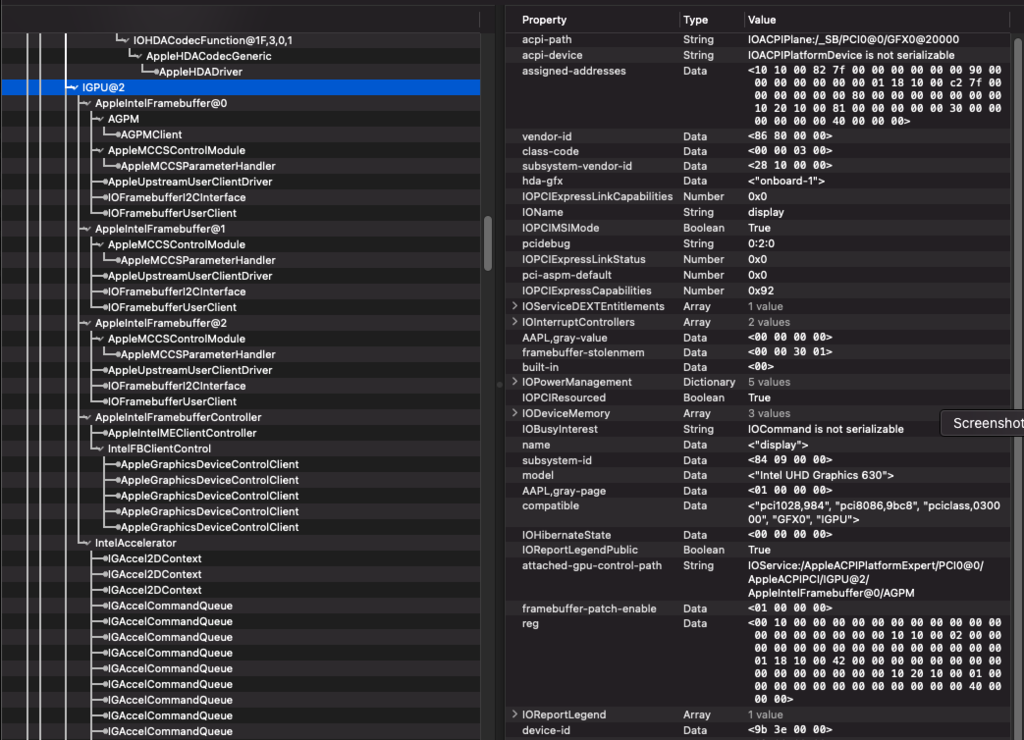The height and width of the screenshot is (740, 1024).
Task: Select the IntelFBClientControl tree item
Action: coord(159,449)
